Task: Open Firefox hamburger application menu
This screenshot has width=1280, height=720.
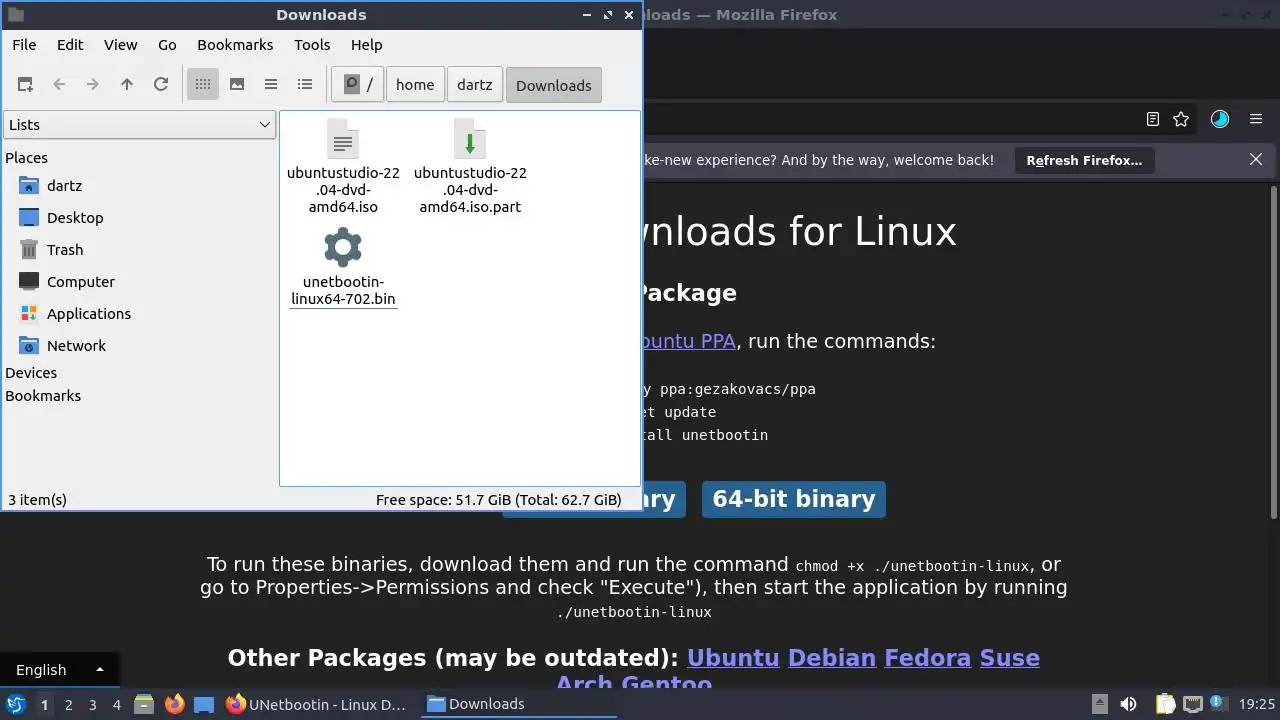Action: click(x=1256, y=119)
